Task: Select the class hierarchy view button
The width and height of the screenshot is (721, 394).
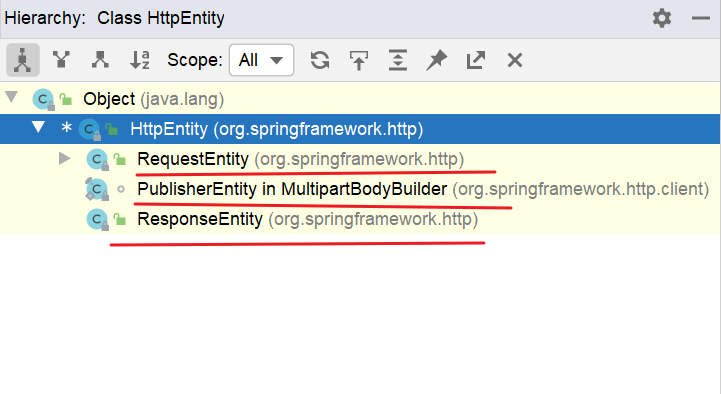Action: click(x=23, y=60)
